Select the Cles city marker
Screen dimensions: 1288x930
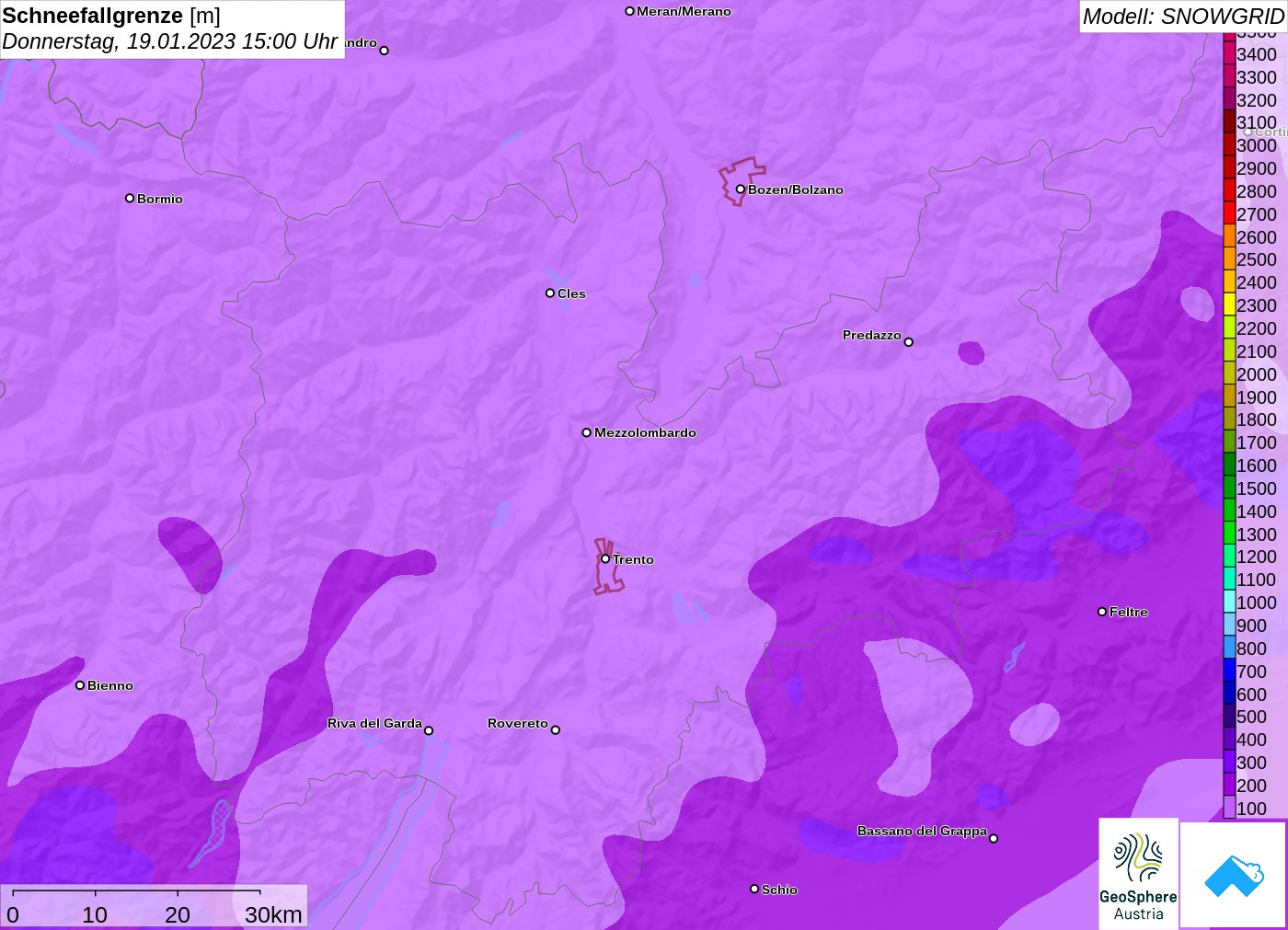[550, 293]
